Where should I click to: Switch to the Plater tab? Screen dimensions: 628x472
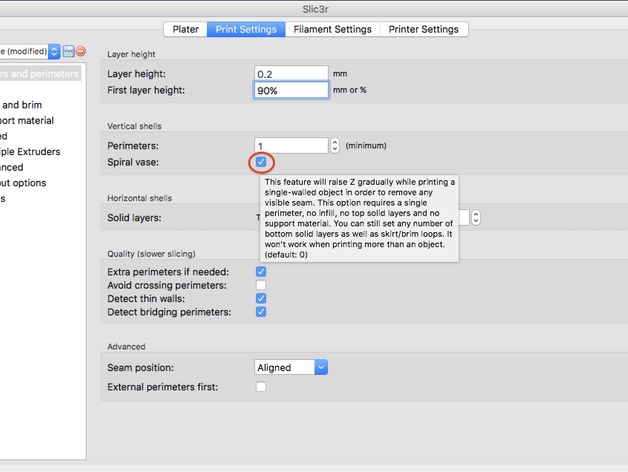point(185,30)
